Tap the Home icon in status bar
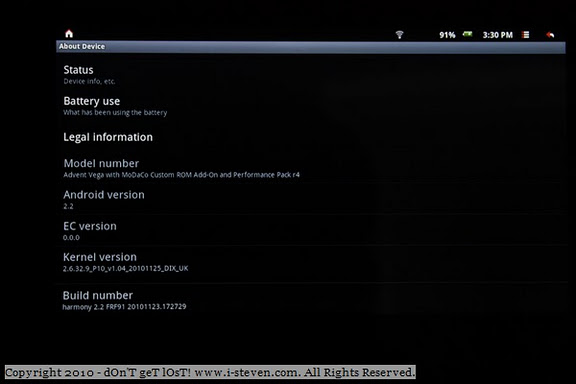 pos(69,34)
